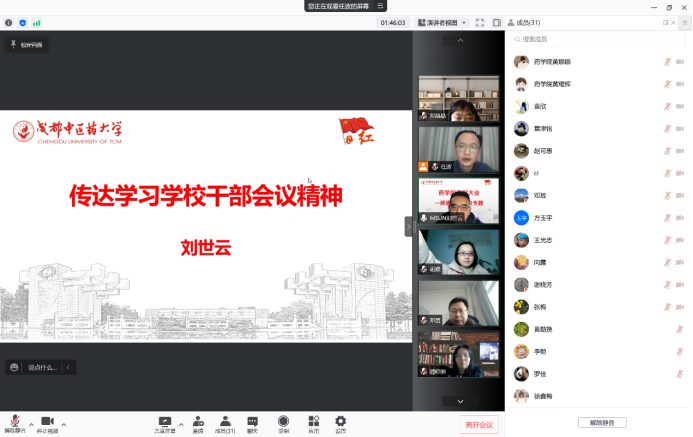Image resolution: width=693 pixels, height=437 pixels.
Task: Pop out the members panel
Action: (665, 23)
